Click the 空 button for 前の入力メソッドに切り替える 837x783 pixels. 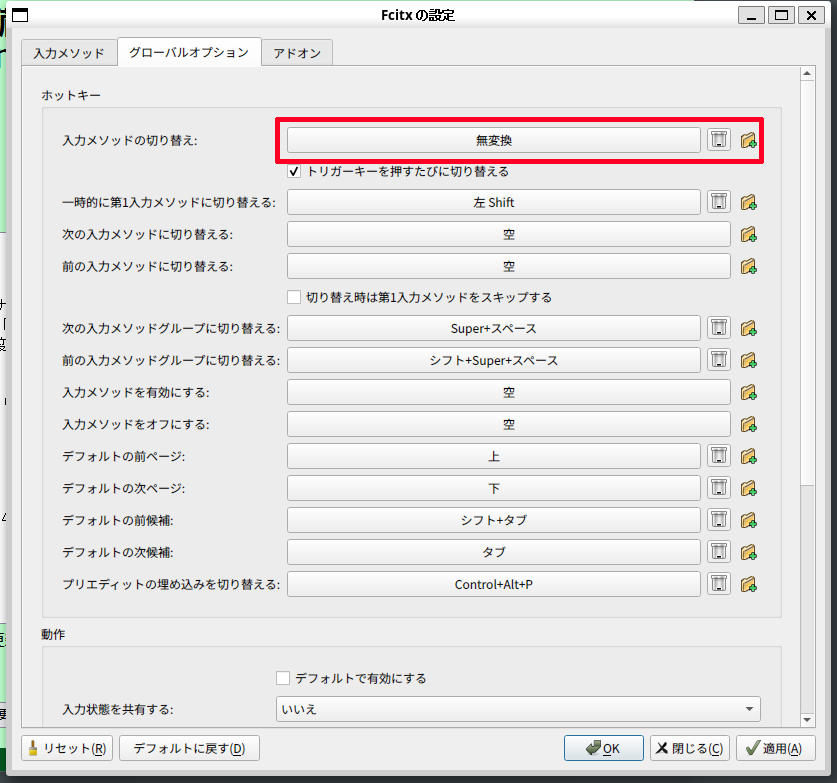[x=509, y=266]
